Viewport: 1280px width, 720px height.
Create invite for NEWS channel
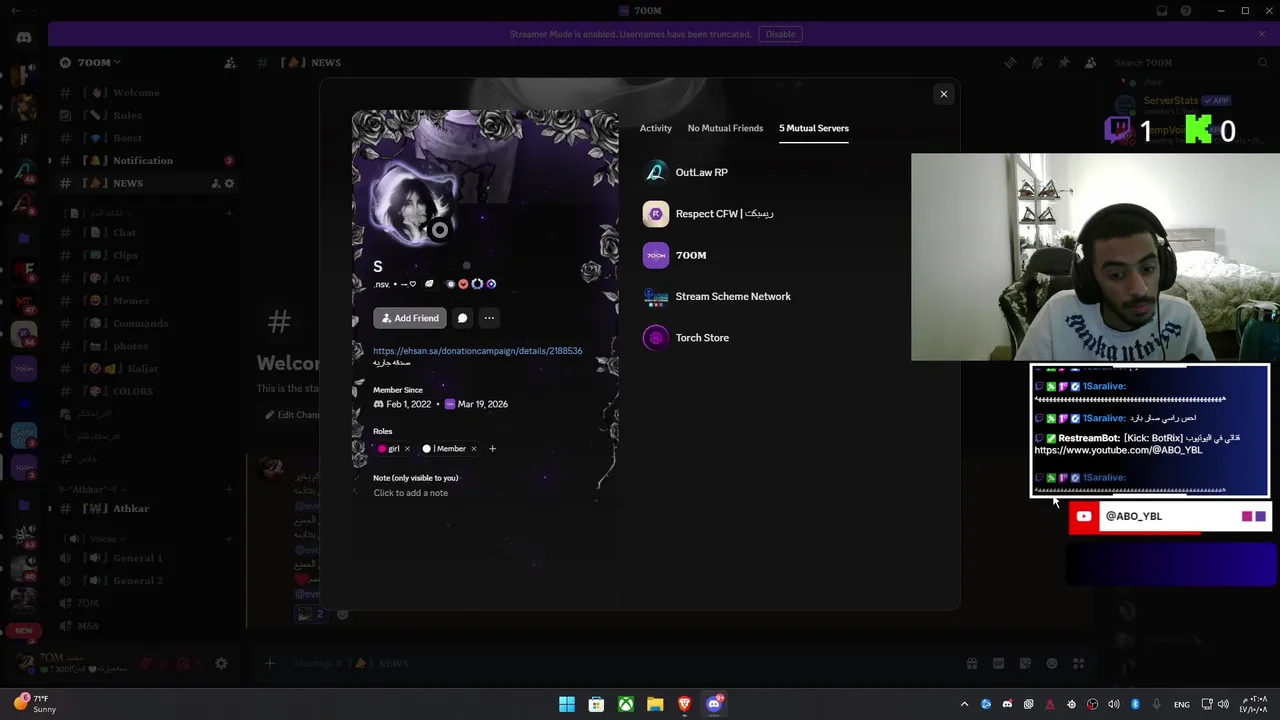[x=216, y=183]
